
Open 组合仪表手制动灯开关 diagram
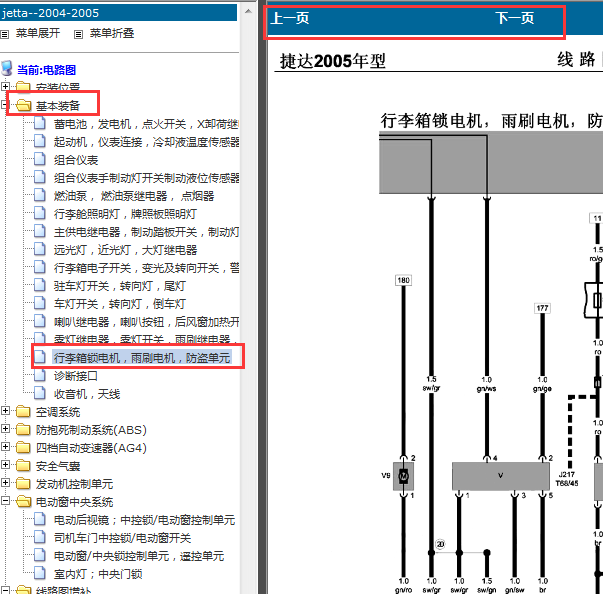[146, 178]
